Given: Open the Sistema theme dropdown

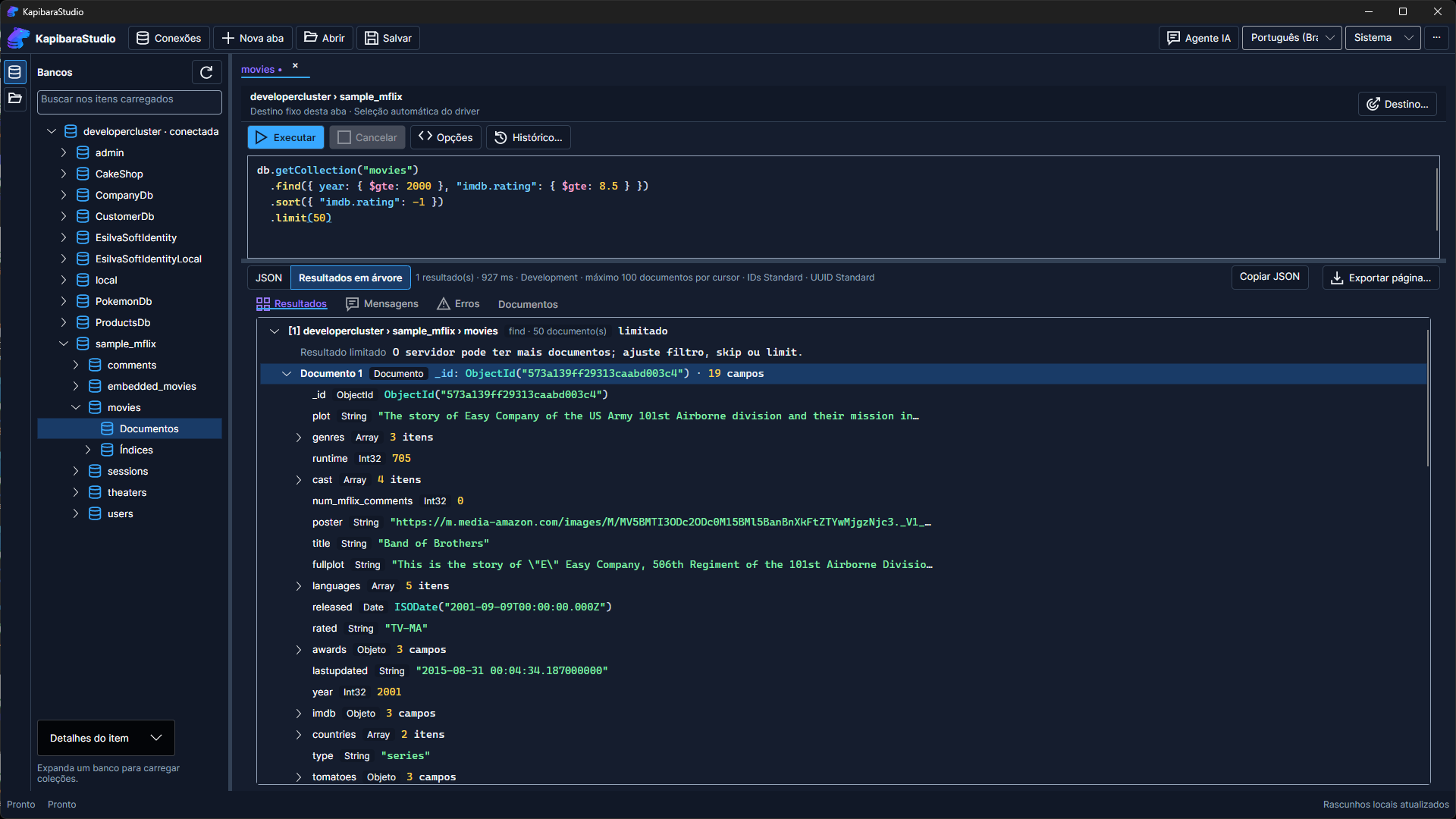Looking at the screenshot, I should pyautogui.click(x=1382, y=38).
